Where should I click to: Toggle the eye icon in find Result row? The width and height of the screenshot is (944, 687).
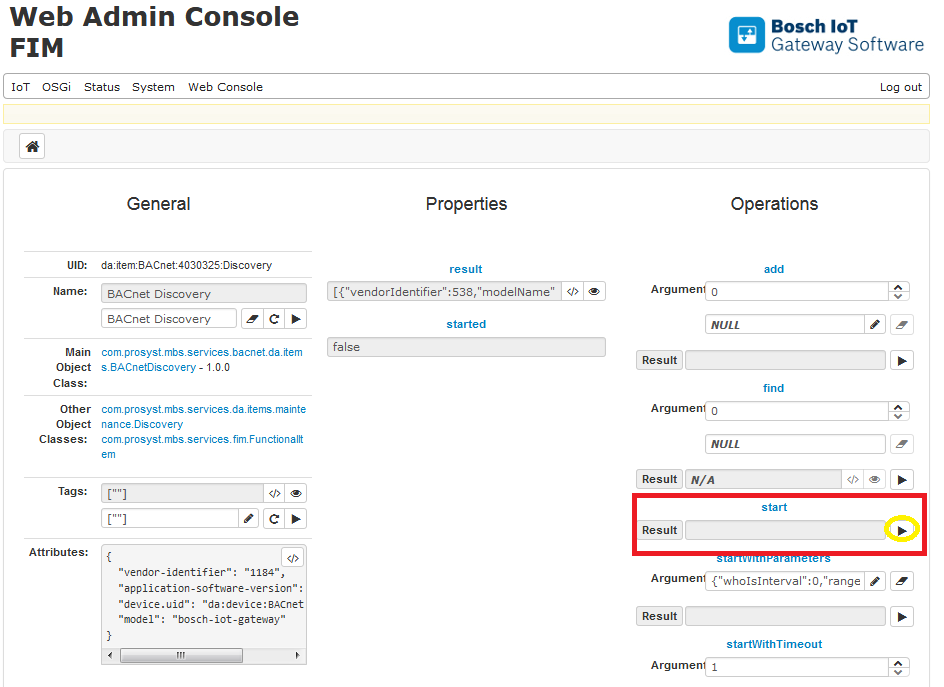point(875,480)
